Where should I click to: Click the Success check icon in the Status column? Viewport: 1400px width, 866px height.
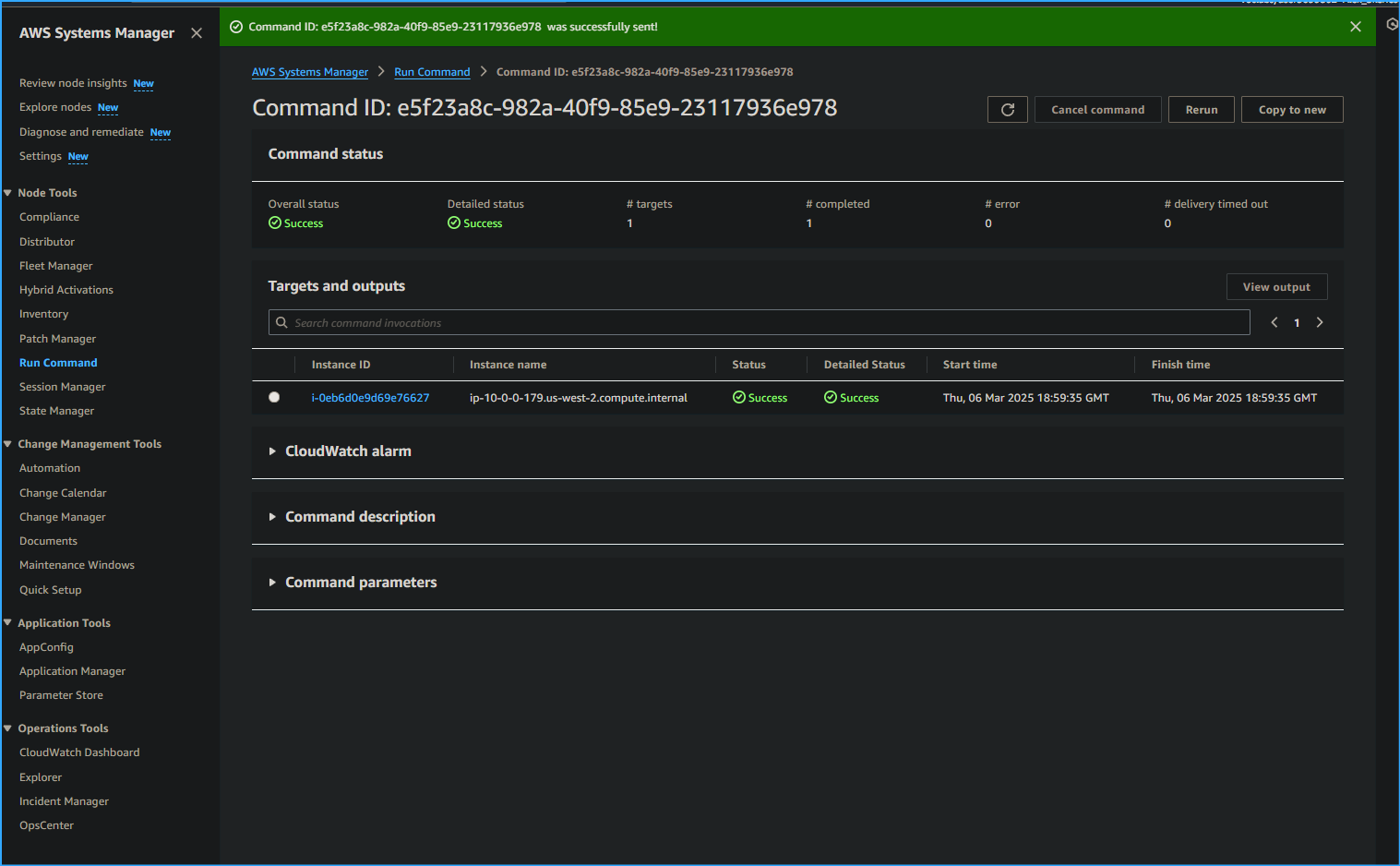point(738,397)
